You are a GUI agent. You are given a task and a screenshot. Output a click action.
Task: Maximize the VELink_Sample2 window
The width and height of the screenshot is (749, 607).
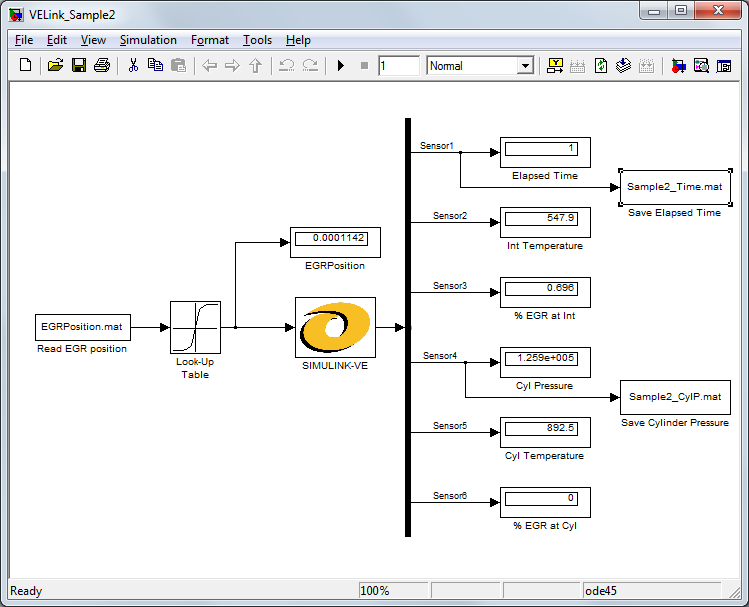point(681,11)
